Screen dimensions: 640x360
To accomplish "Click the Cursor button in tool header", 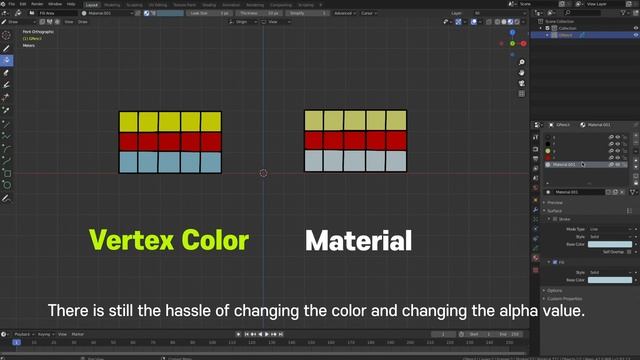I will (368, 13).
